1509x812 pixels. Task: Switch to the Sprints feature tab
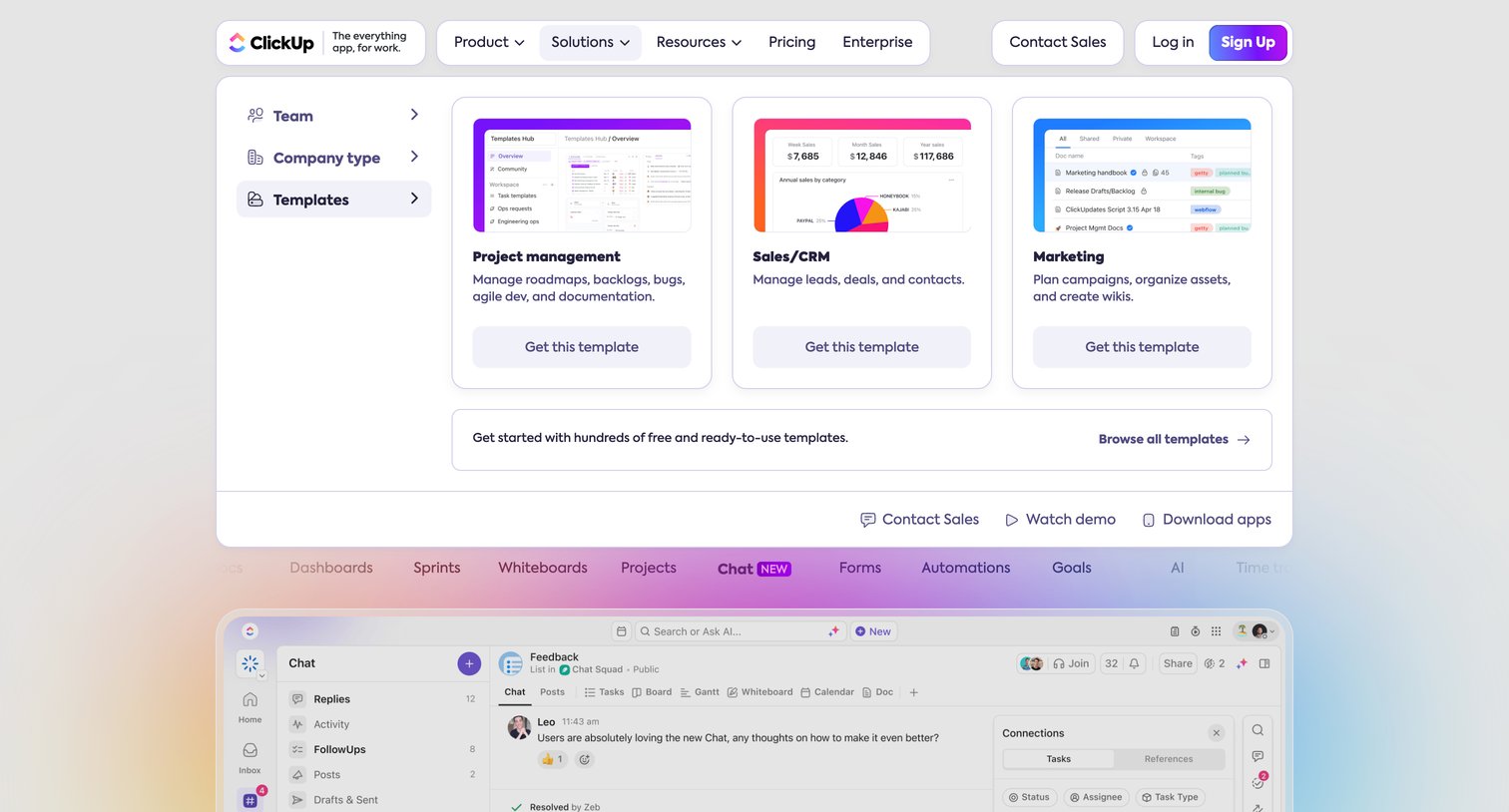(437, 568)
